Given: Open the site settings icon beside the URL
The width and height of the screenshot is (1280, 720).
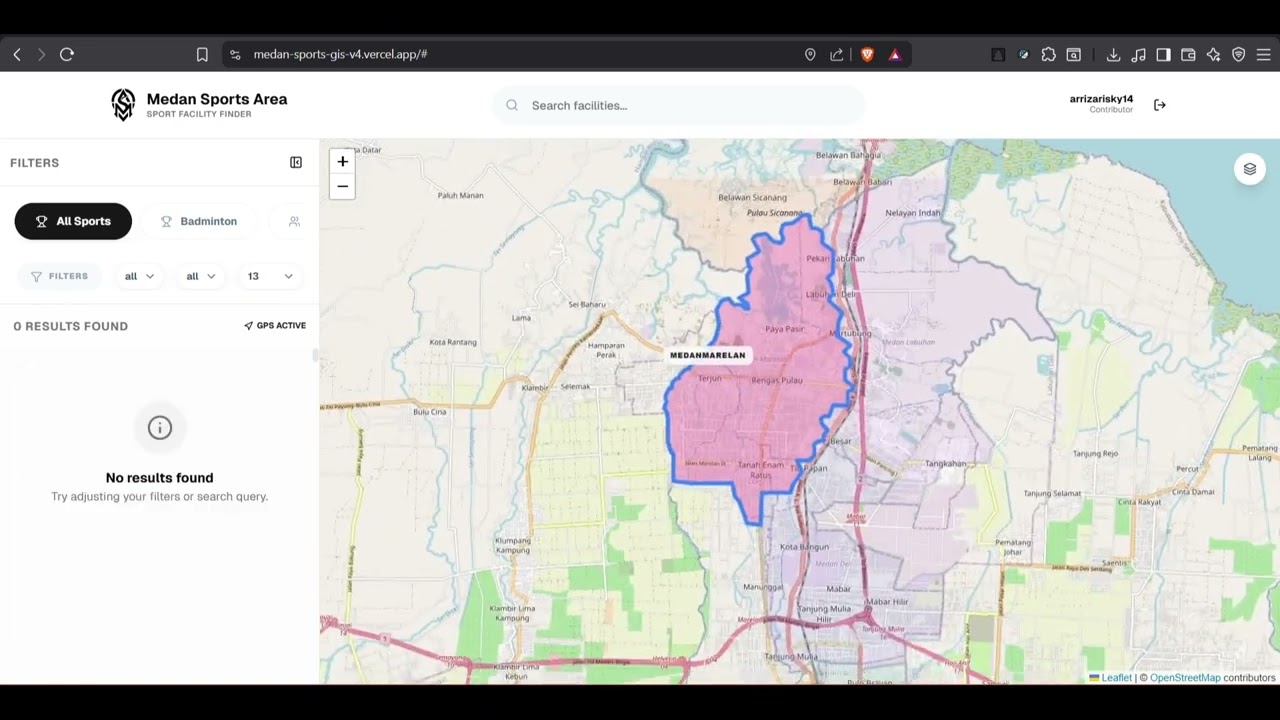Looking at the screenshot, I should pyautogui.click(x=235, y=55).
